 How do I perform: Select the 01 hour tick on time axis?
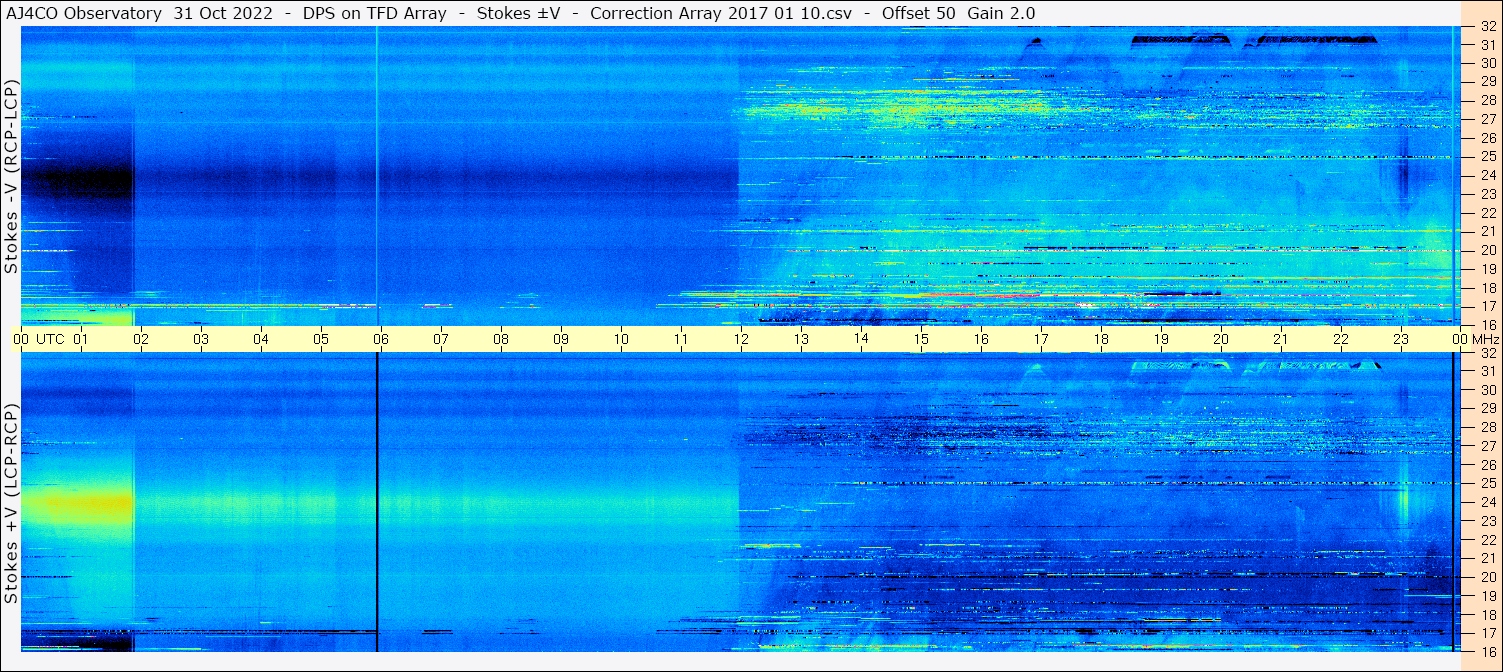pos(81,339)
